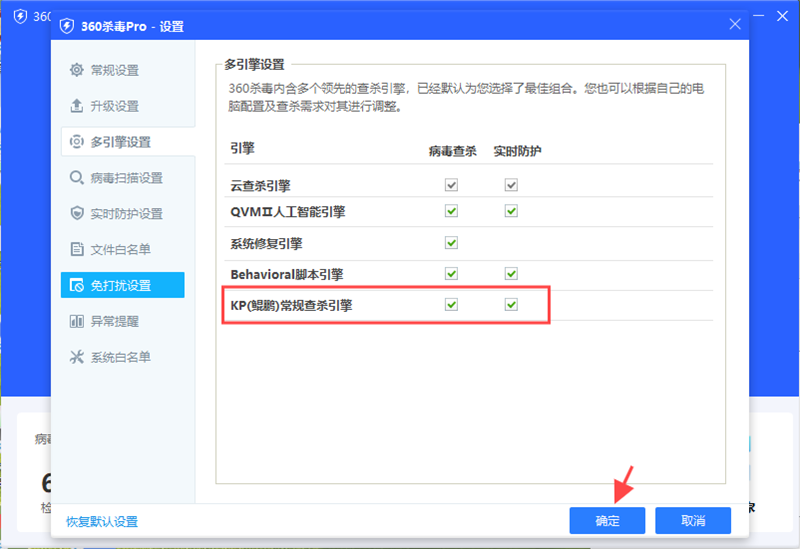Click the description text starting with 360杀毒内含
800x549 pixels.
tap(466, 97)
